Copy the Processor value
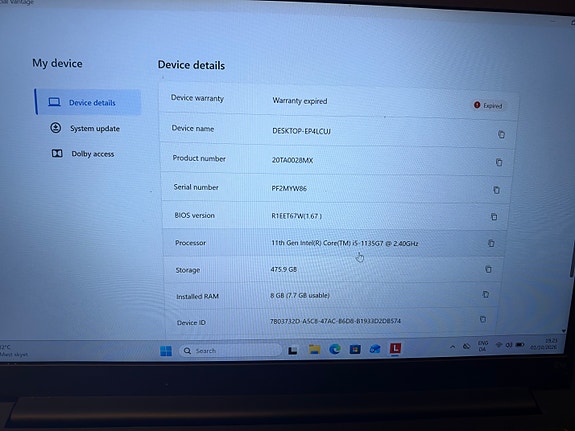This screenshot has height=431, width=575. tap(491, 243)
